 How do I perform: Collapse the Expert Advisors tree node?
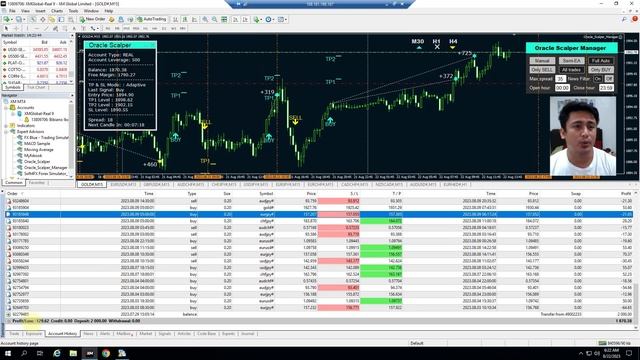click(7, 131)
